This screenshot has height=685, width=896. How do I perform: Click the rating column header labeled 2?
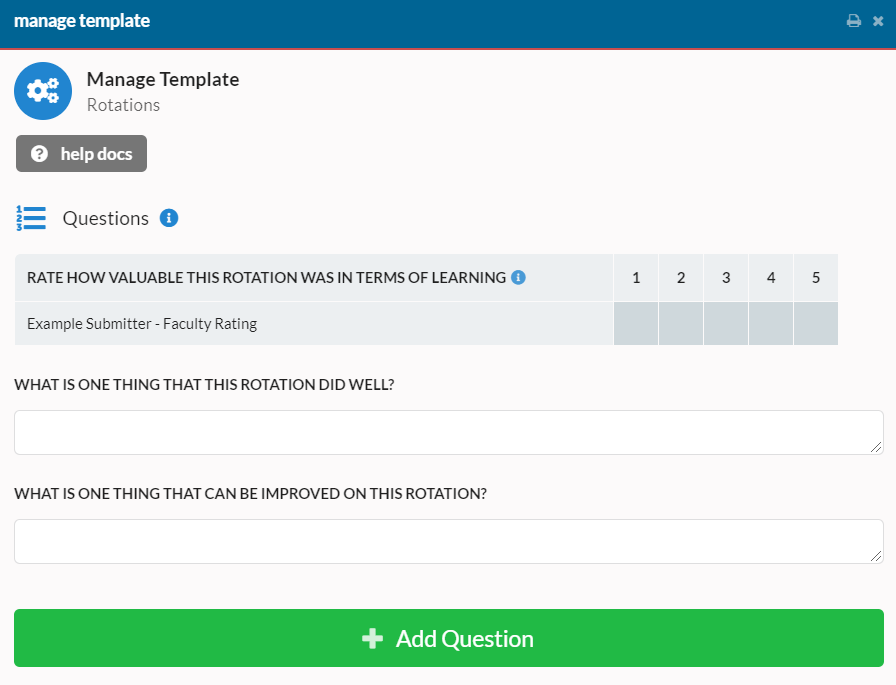pyautogui.click(x=681, y=277)
